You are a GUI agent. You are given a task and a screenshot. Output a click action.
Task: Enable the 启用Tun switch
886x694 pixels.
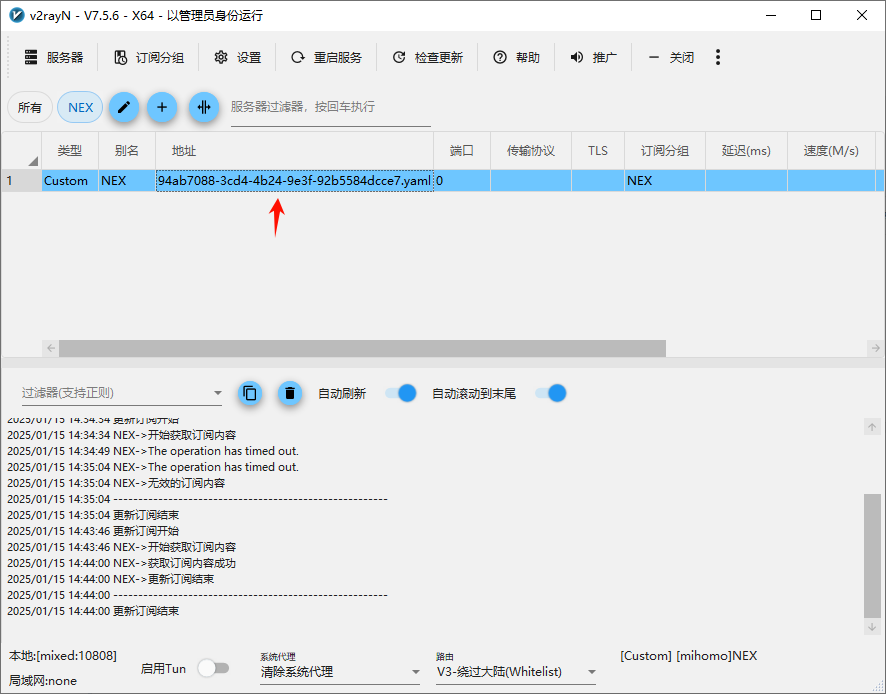coord(213,668)
